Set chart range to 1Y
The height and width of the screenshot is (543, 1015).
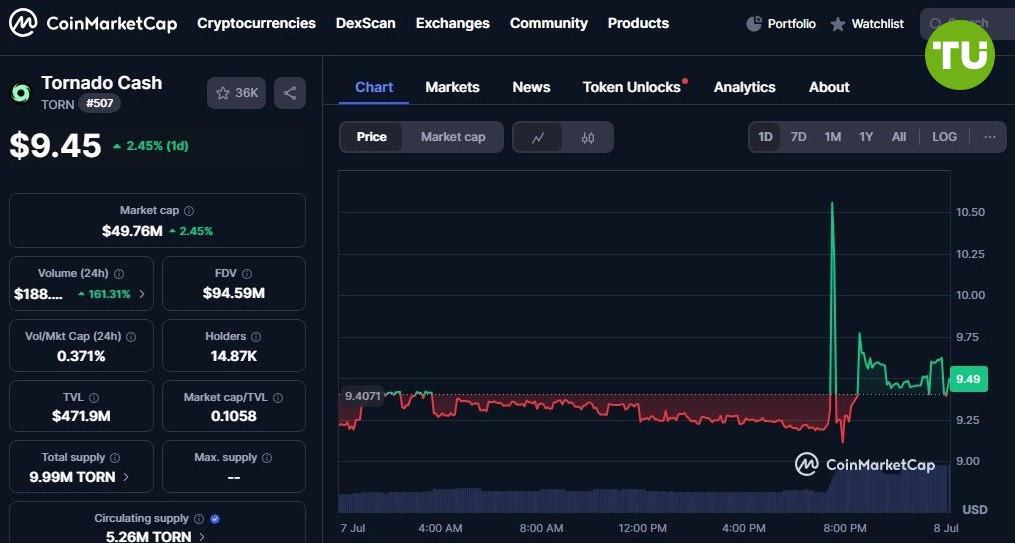[x=866, y=137]
